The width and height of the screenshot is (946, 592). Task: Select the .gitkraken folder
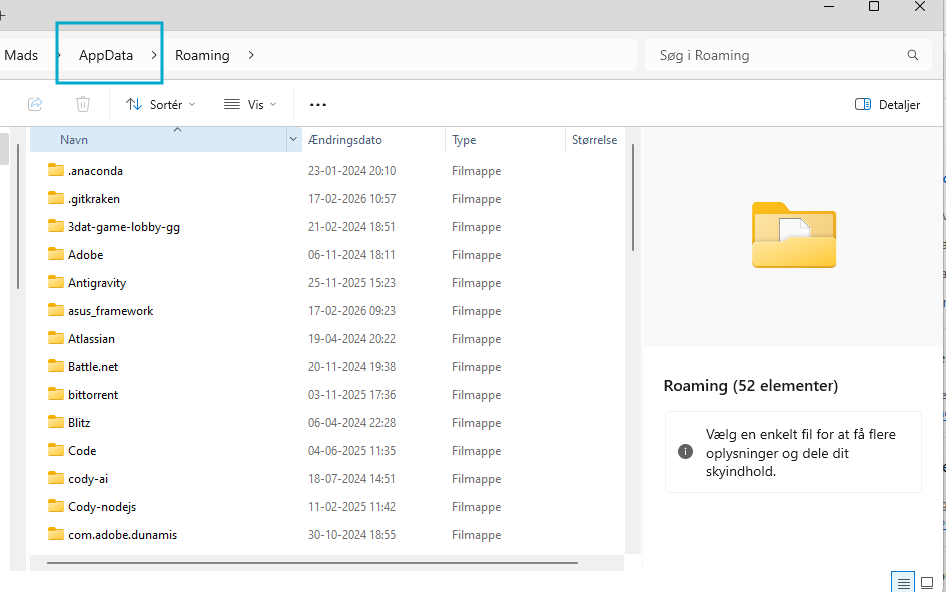click(x=90, y=198)
